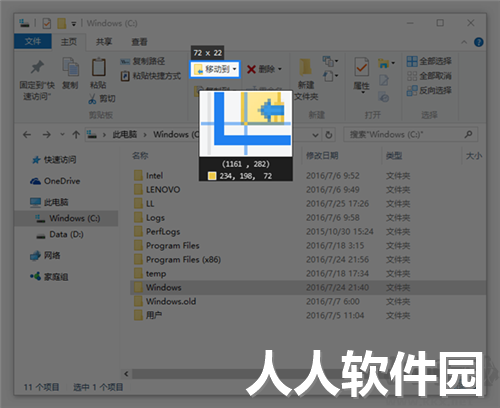Click the horizontal scrollbar left arrow
500x408 pixels.
(x=126, y=374)
